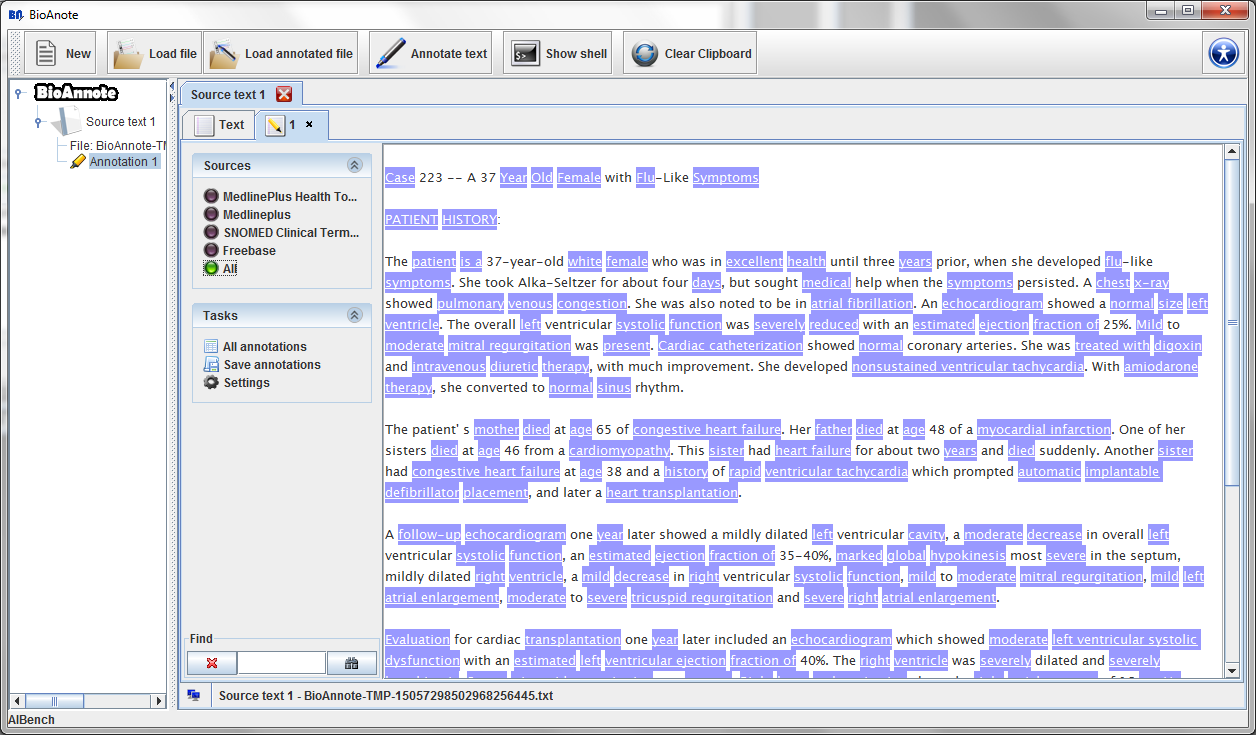This screenshot has width=1256, height=735.
Task: Click the Annotate text pen button
Action: point(433,53)
